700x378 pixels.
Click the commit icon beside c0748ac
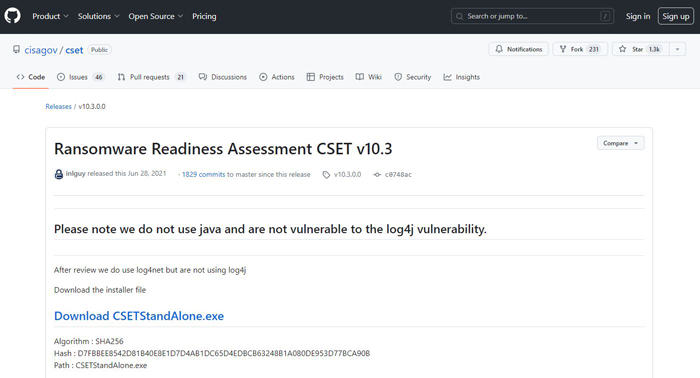point(377,174)
